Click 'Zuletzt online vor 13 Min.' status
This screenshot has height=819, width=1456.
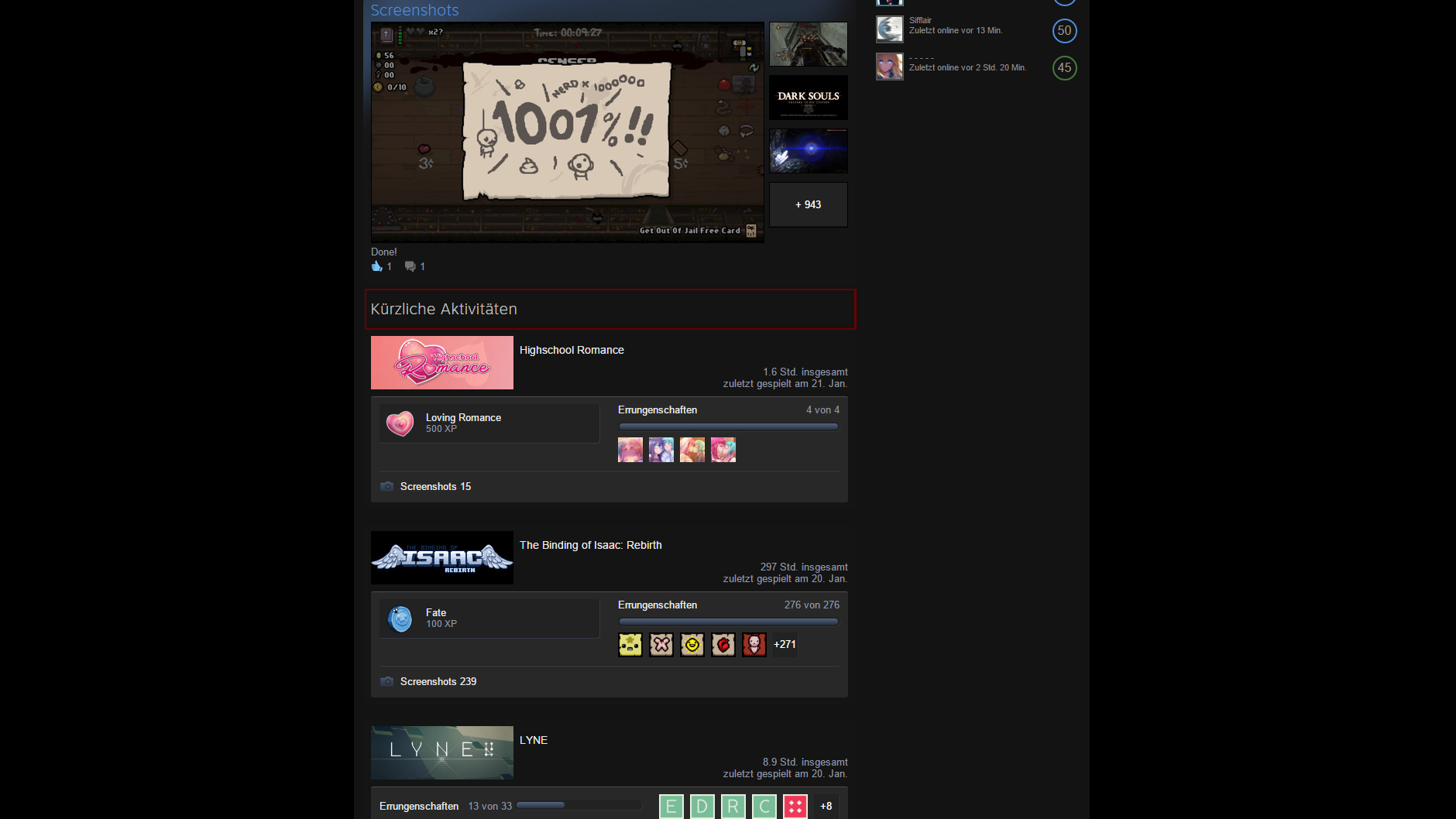point(956,30)
